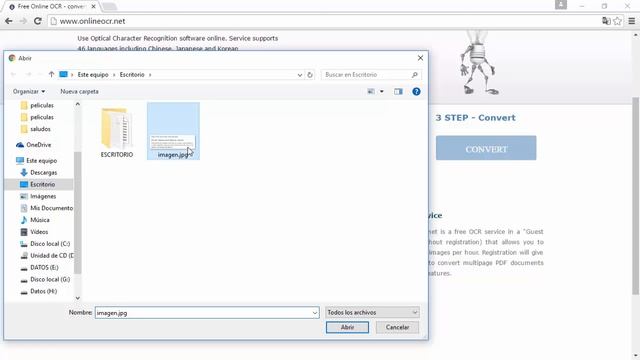Viewport: 640px width, 360px height.
Task: Click the Cancelar button
Action: [x=397, y=327]
